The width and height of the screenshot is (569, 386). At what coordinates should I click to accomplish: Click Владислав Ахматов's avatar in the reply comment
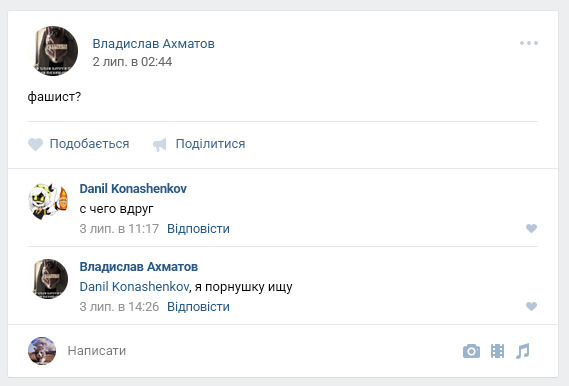click(50, 279)
